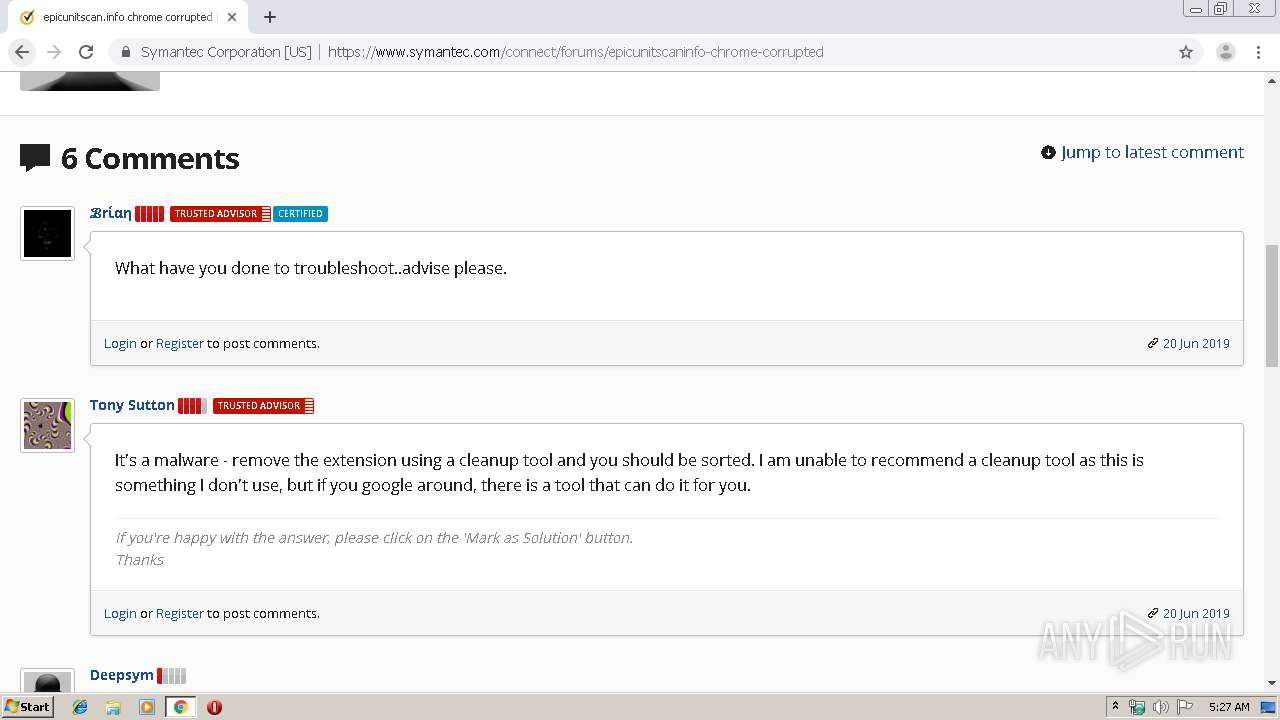Open Brian's profile name link
The width and height of the screenshot is (1280, 720).
point(110,213)
